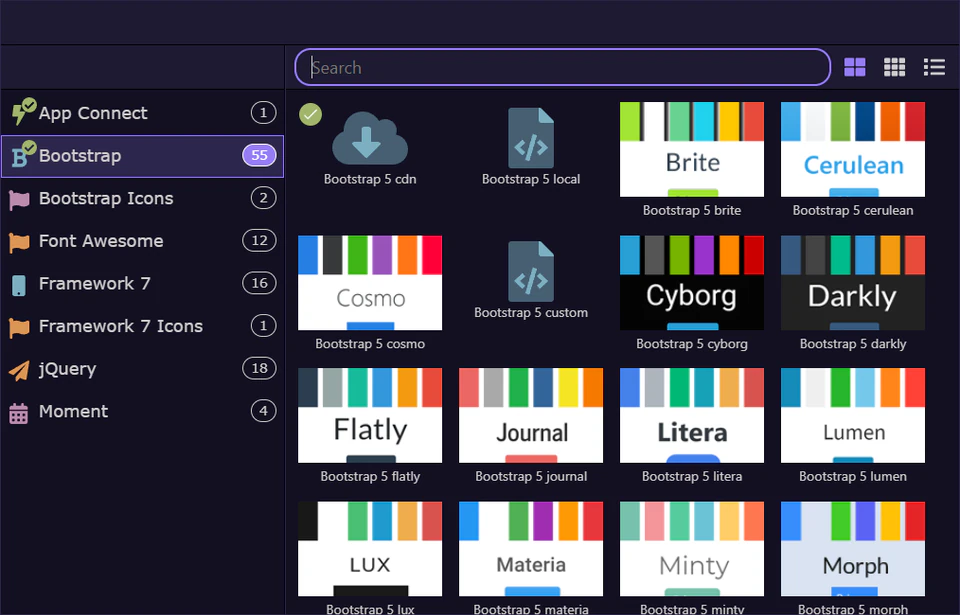Choose the Cerulean theme thumbnail
The image size is (960, 615).
click(x=853, y=149)
